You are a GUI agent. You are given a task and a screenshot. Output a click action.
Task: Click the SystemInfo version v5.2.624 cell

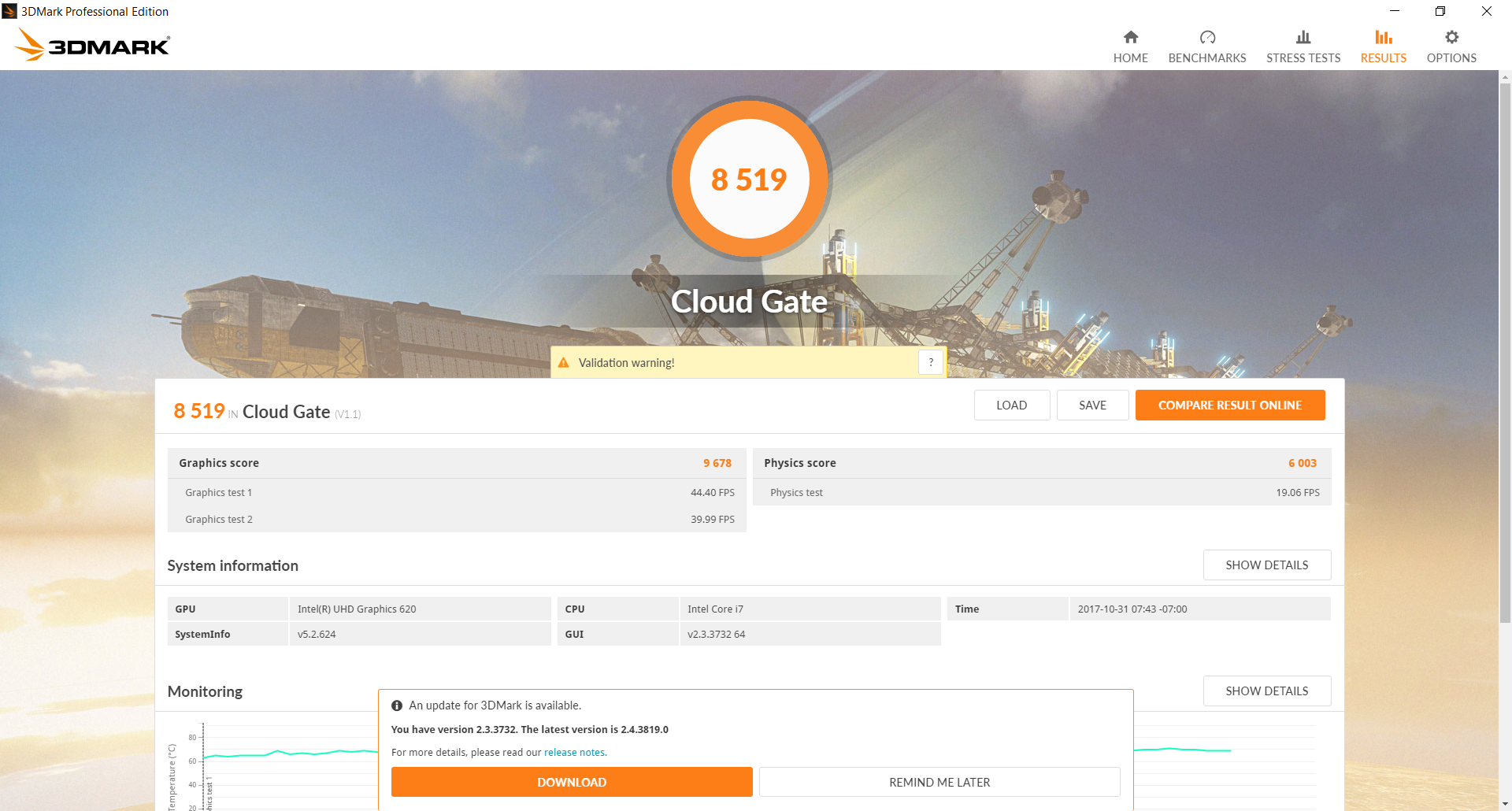[x=421, y=634]
